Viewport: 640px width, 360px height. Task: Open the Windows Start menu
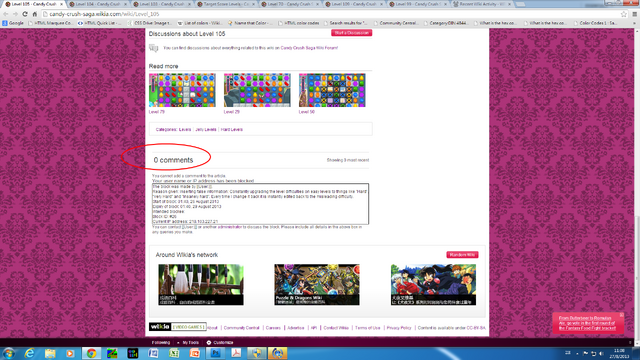(x=9, y=353)
